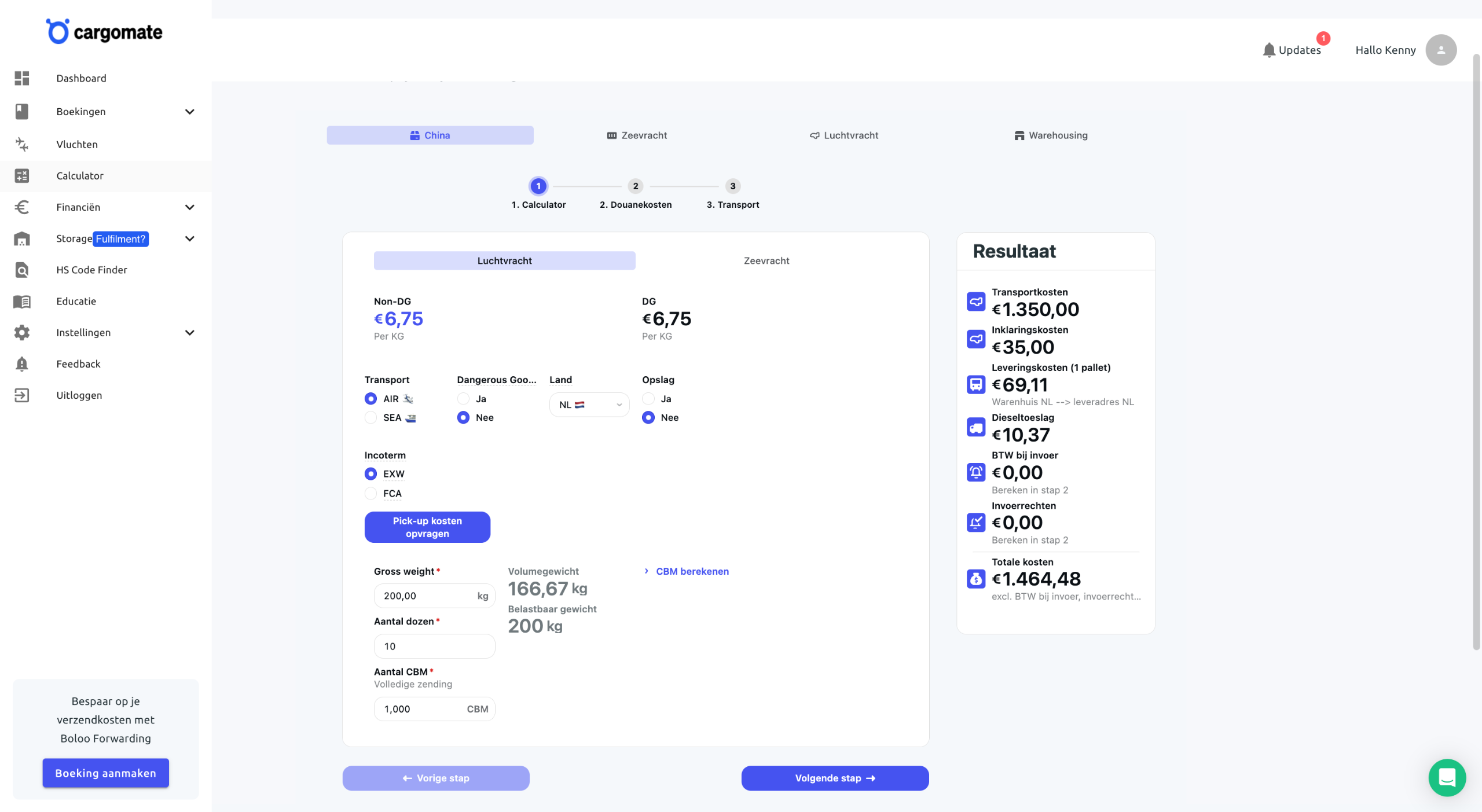The height and width of the screenshot is (812, 1482).
Task: Click the user avatar icon
Action: click(1440, 50)
